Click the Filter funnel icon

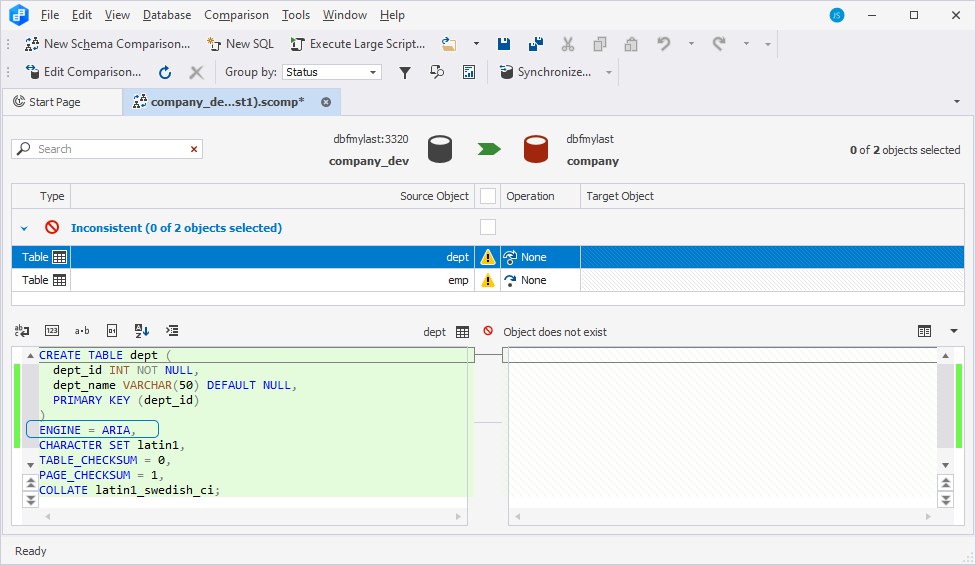pyautogui.click(x=405, y=72)
